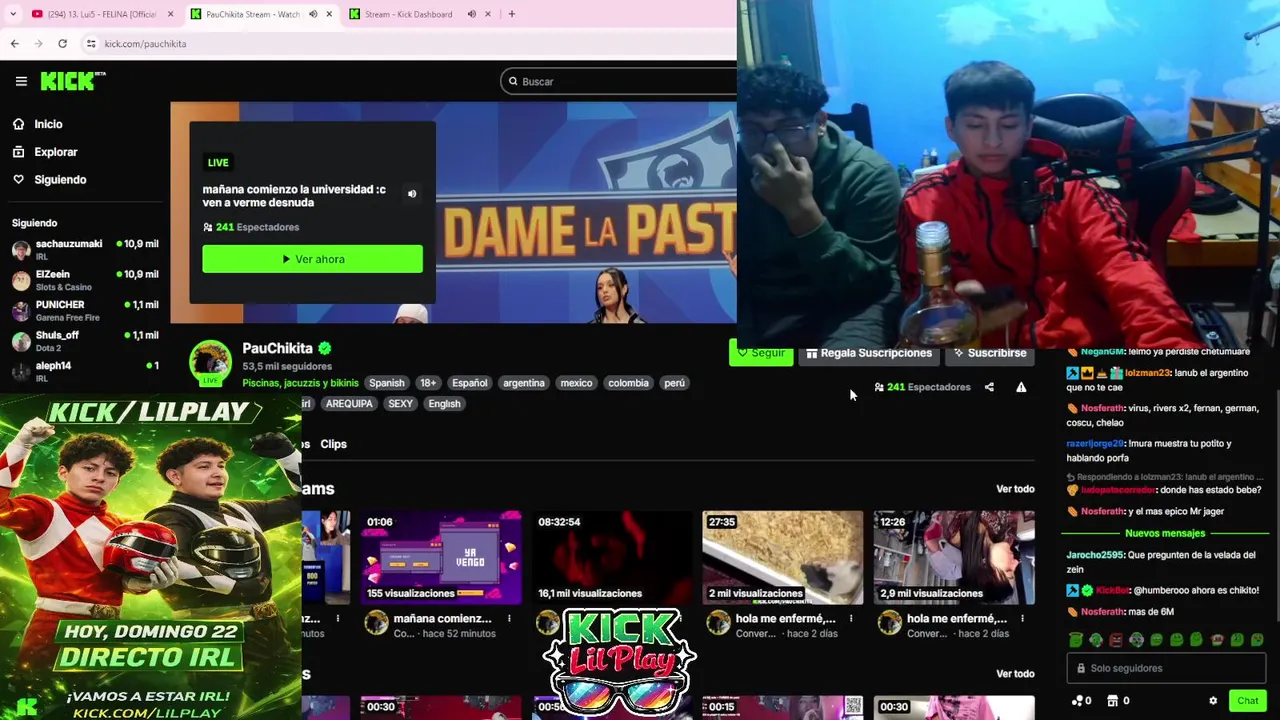This screenshot has width=1280, height=720.
Task: Open Inicio in the sidebar
Action: point(48,124)
